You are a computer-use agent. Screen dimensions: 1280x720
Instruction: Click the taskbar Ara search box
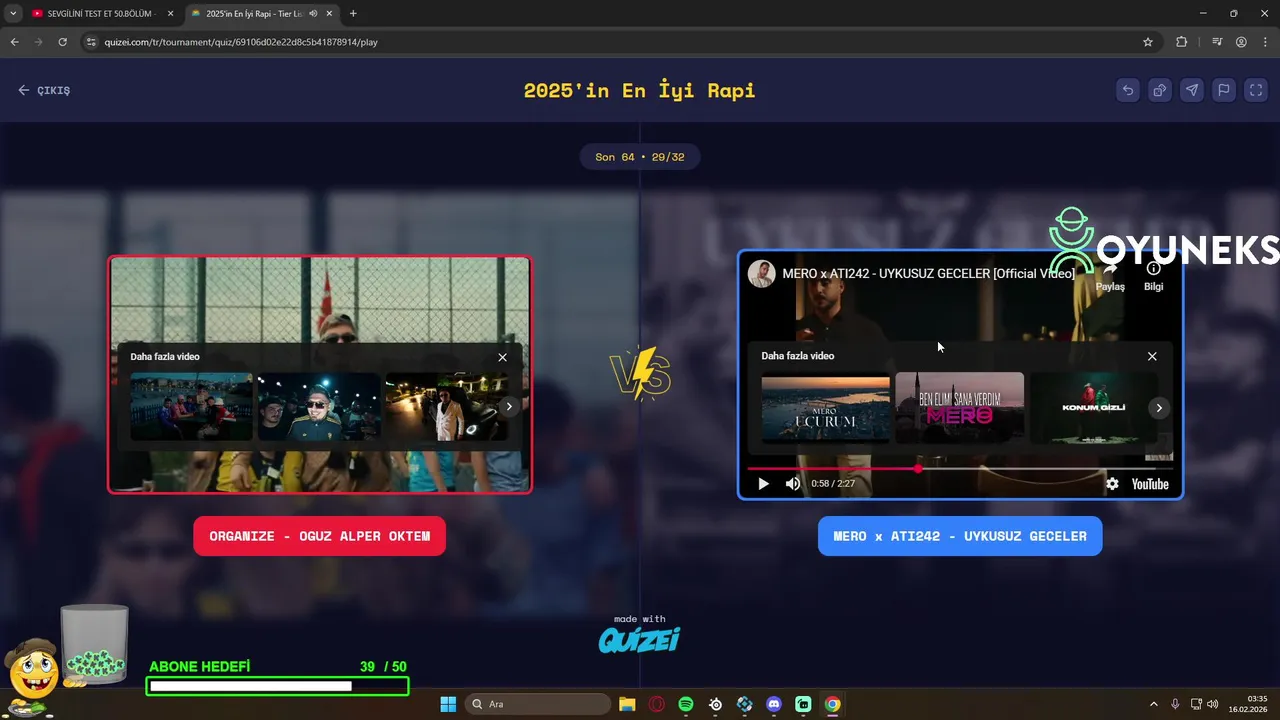(540, 704)
